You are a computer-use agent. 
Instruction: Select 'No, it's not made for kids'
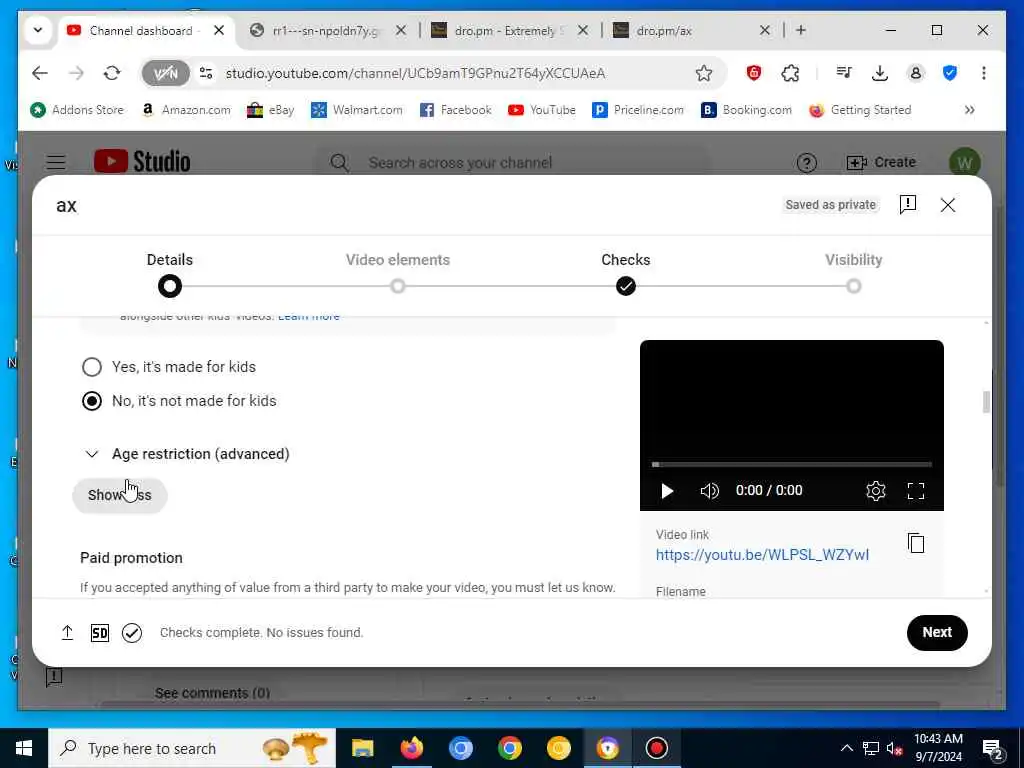(x=92, y=401)
